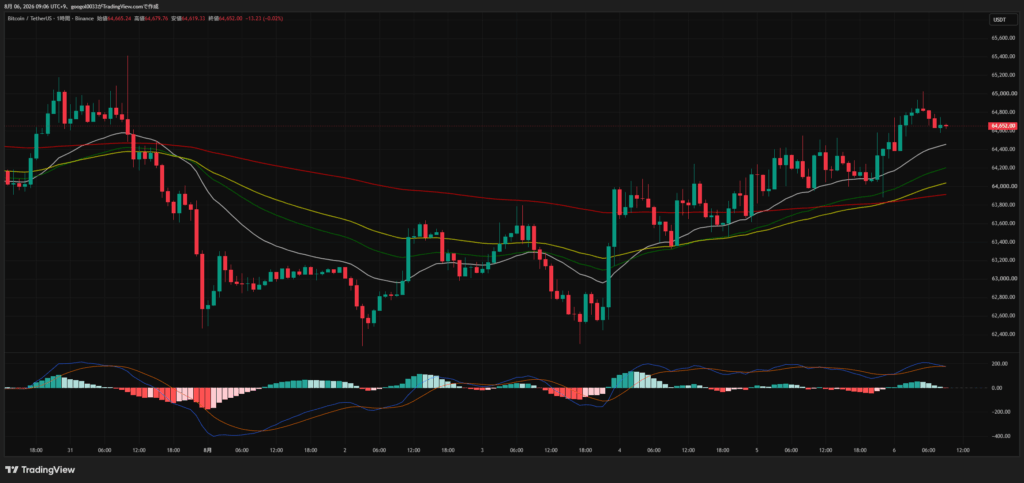Click the 64,000.00 price axis label

pos(1002,186)
